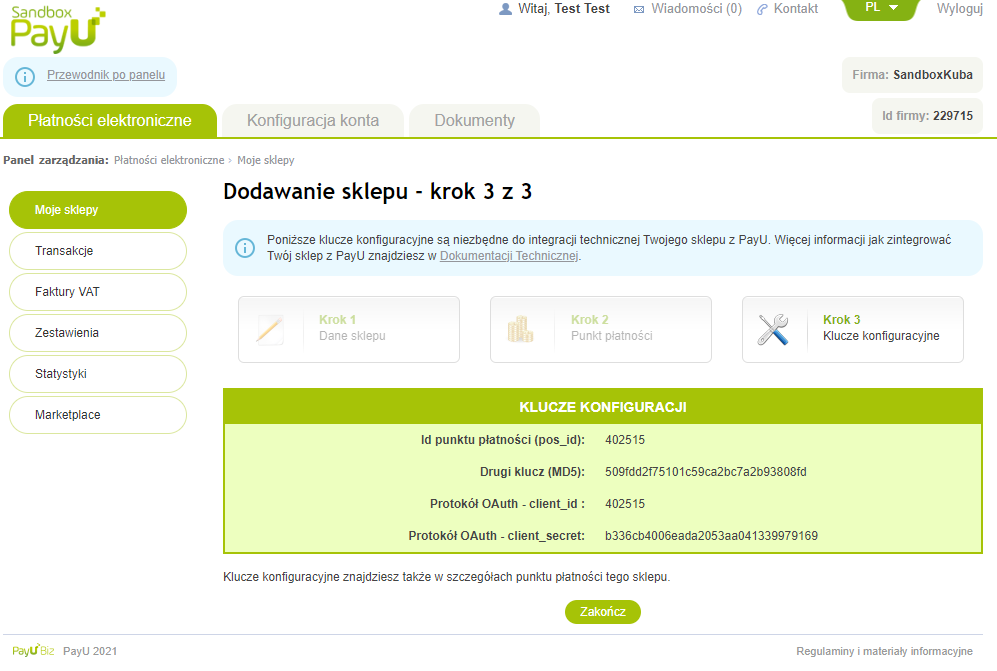
Task: Click the Krok 3 Klucze konfiguracyjne step
Action: tap(853, 329)
